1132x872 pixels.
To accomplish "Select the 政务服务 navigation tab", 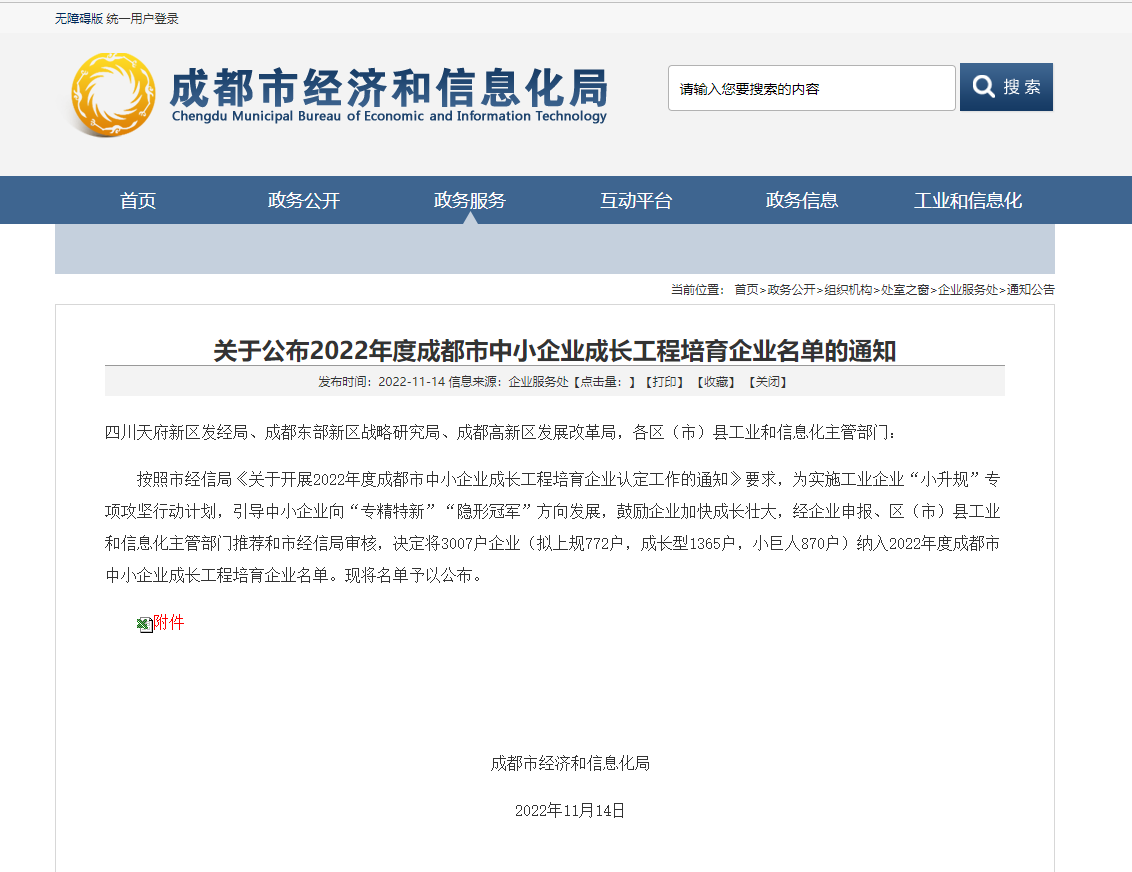I will coord(470,200).
